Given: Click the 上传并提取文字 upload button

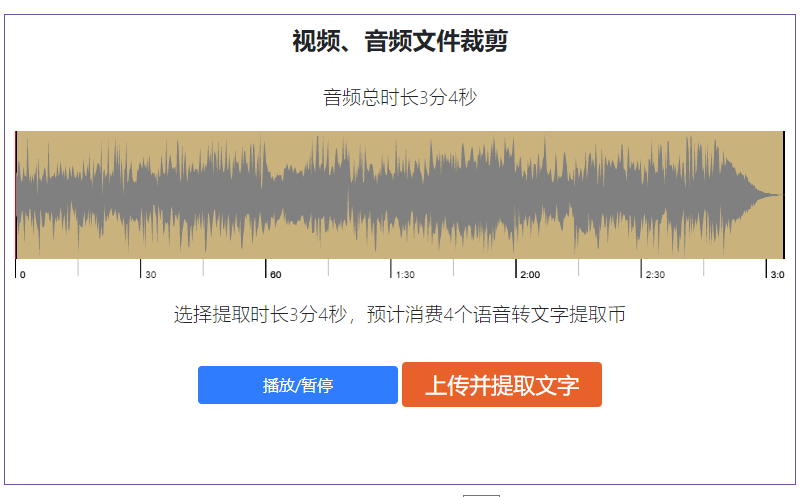Looking at the screenshot, I should coord(502,385).
